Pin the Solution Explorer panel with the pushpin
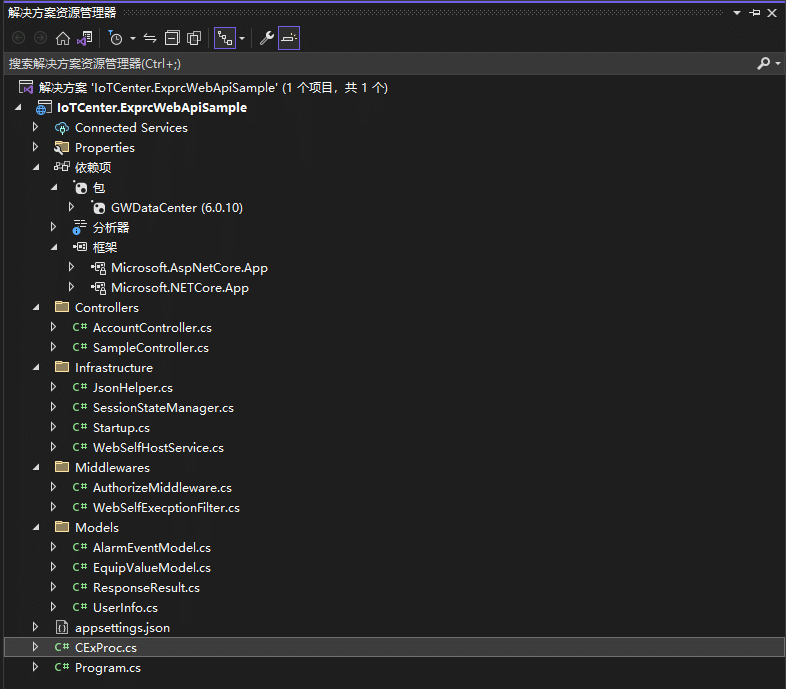786x689 pixels. click(755, 13)
